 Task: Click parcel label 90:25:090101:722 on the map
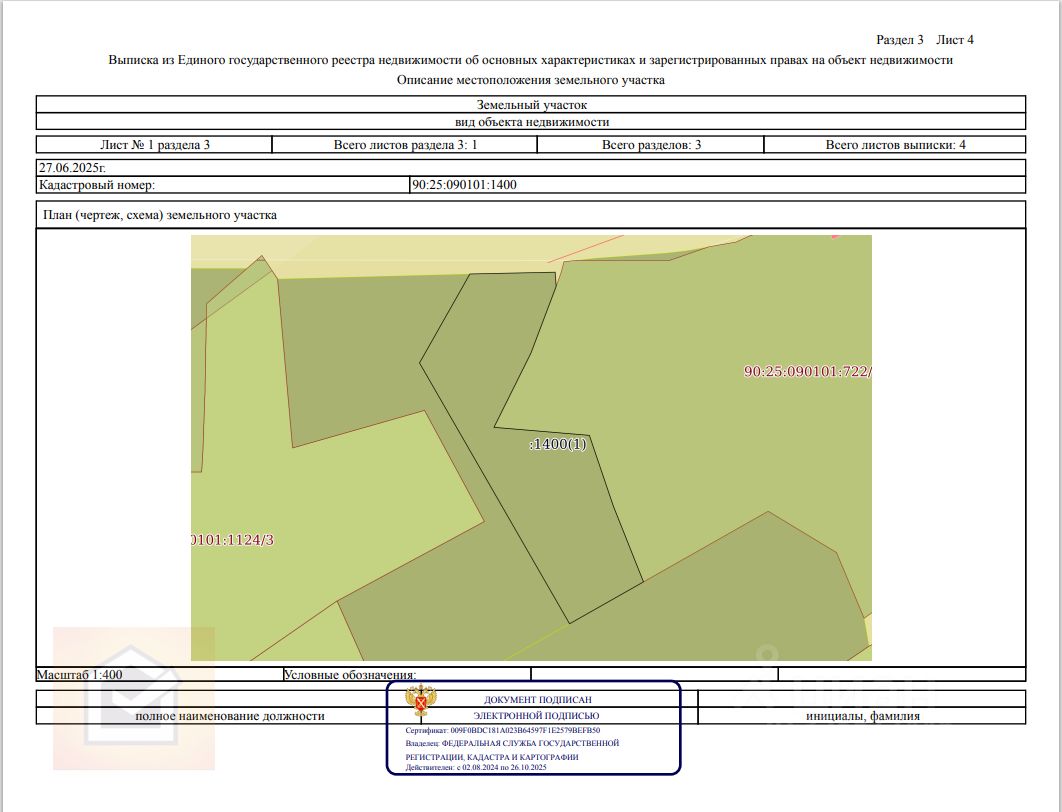click(x=807, y=371)
